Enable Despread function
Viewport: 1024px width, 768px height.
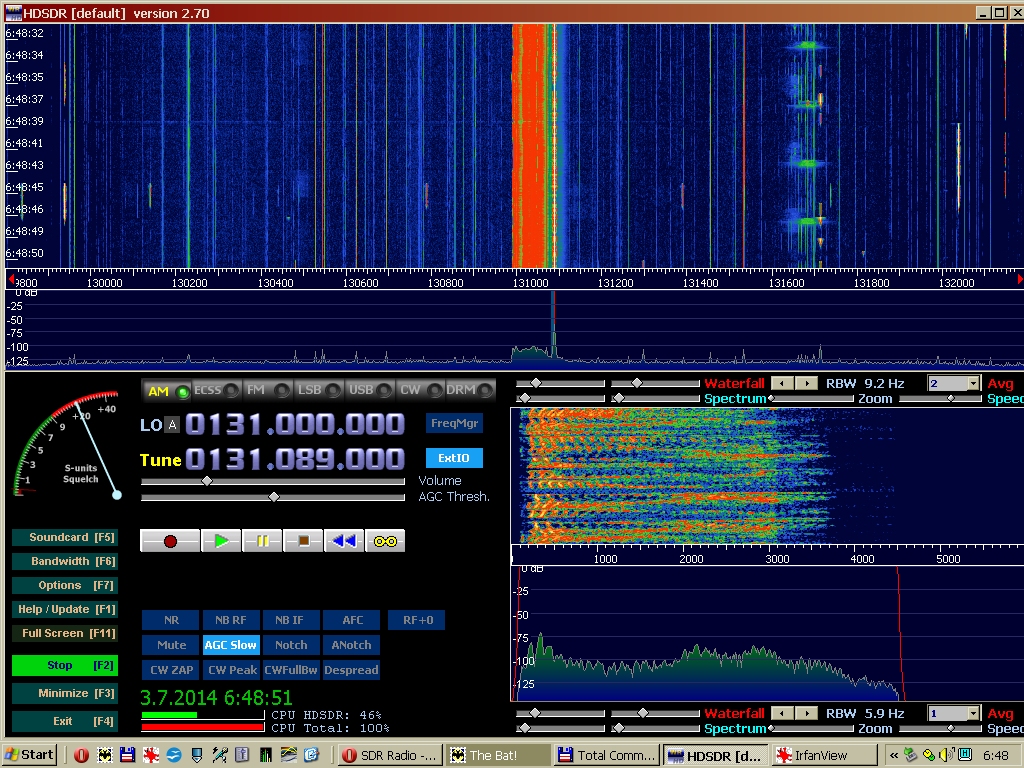[x=351, y=669]
